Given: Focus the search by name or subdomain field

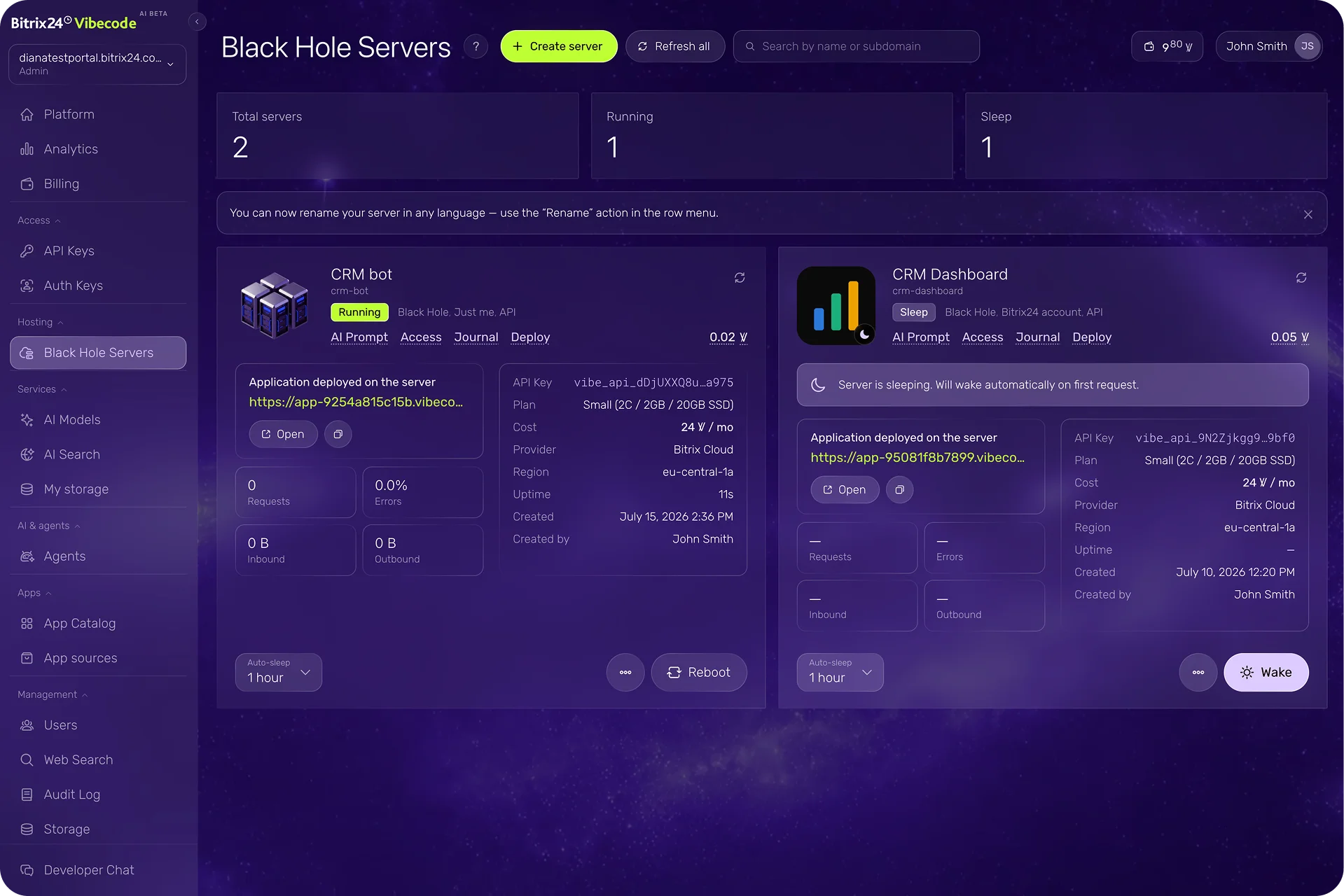Looking at the screenshot, I should (x=857, y=46).
